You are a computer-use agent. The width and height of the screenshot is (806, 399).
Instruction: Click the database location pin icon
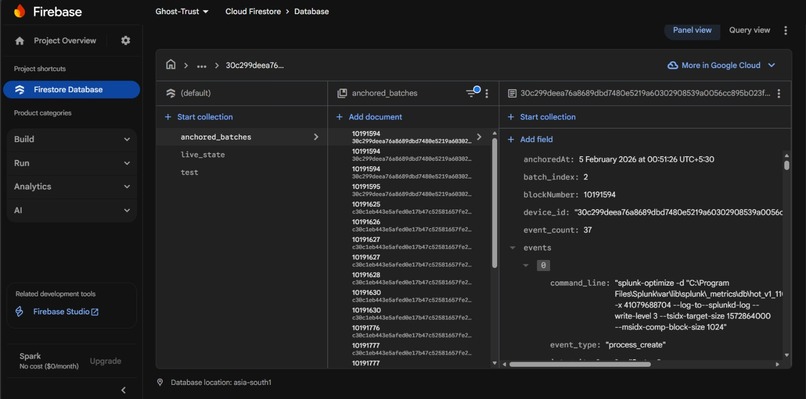160,382
